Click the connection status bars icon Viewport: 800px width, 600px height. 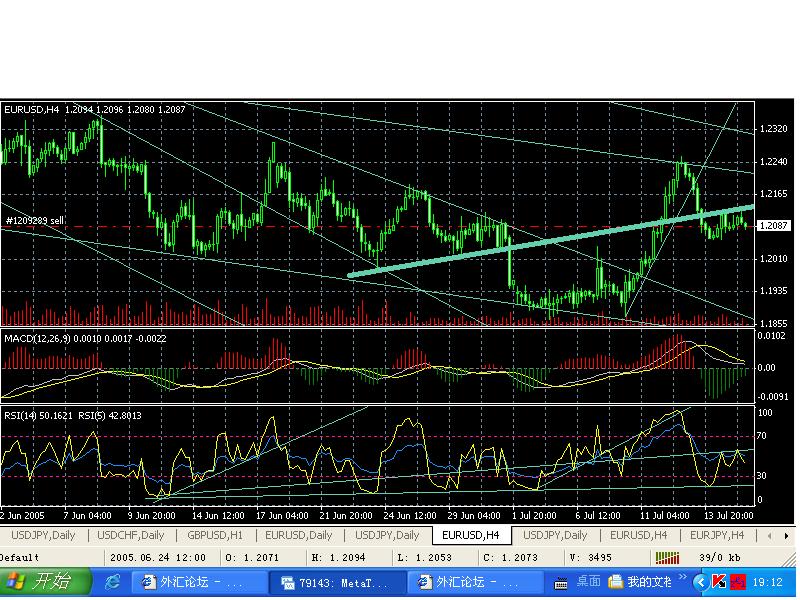pos(667,558)
